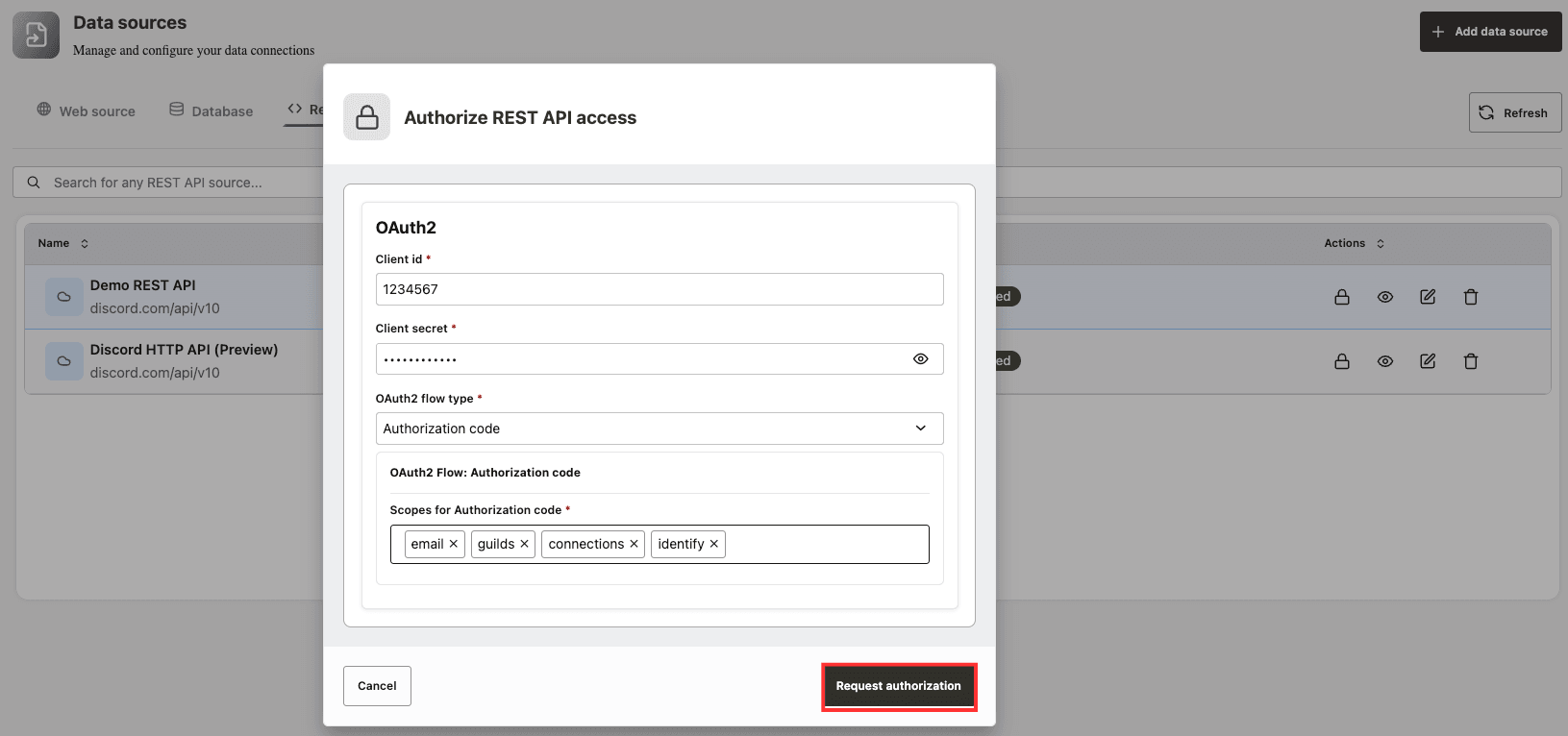Click the connections scope tag text
Screen dimensions: 1568x736
coord(586,544)
